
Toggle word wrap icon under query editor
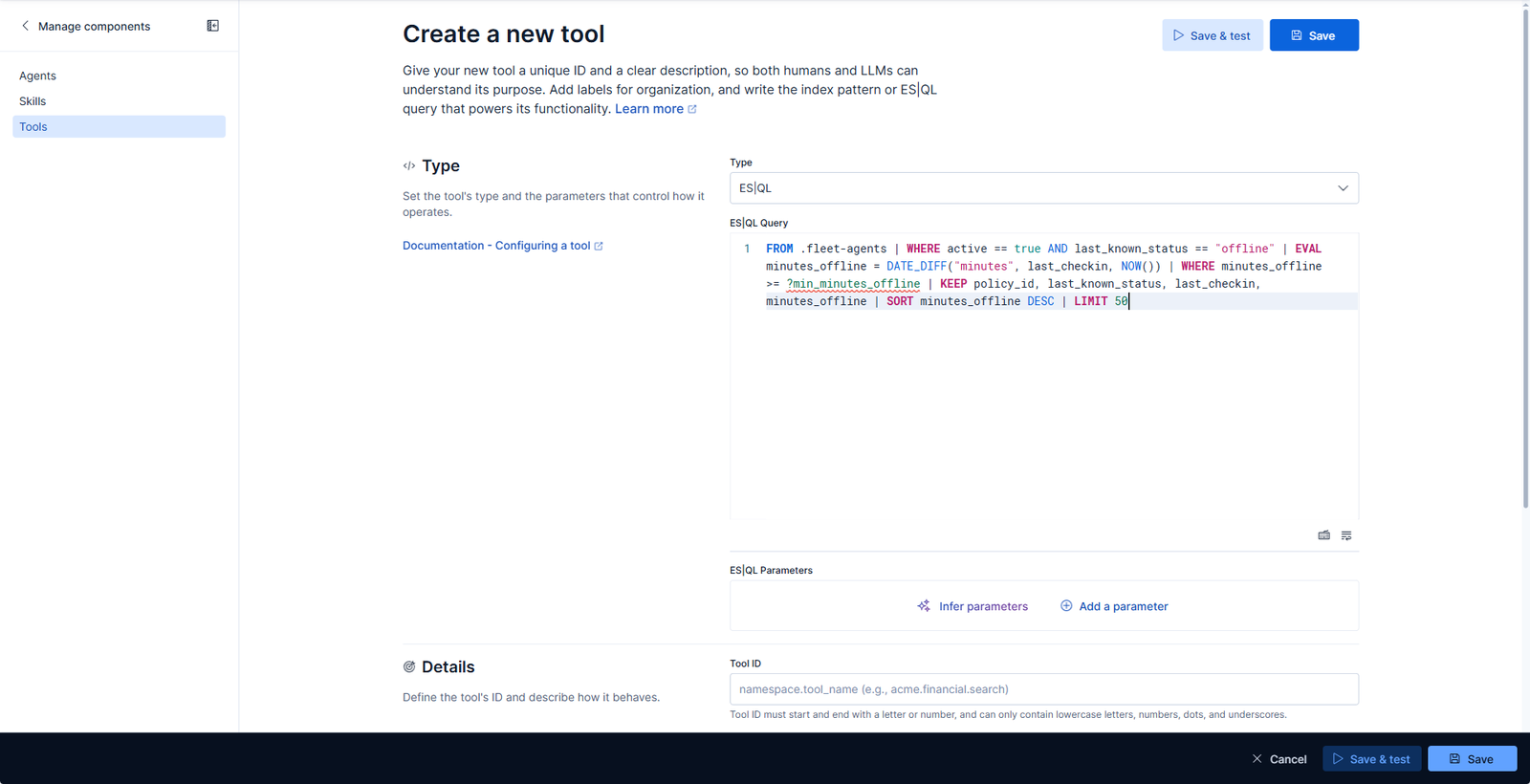tap(1346, 535)
